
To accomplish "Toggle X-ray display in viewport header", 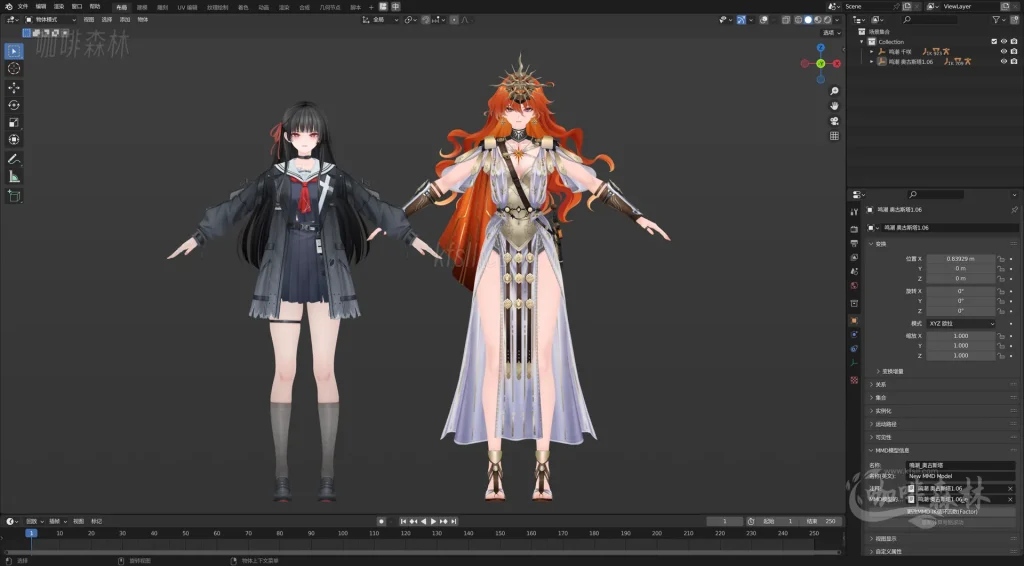I will point(786,20).
